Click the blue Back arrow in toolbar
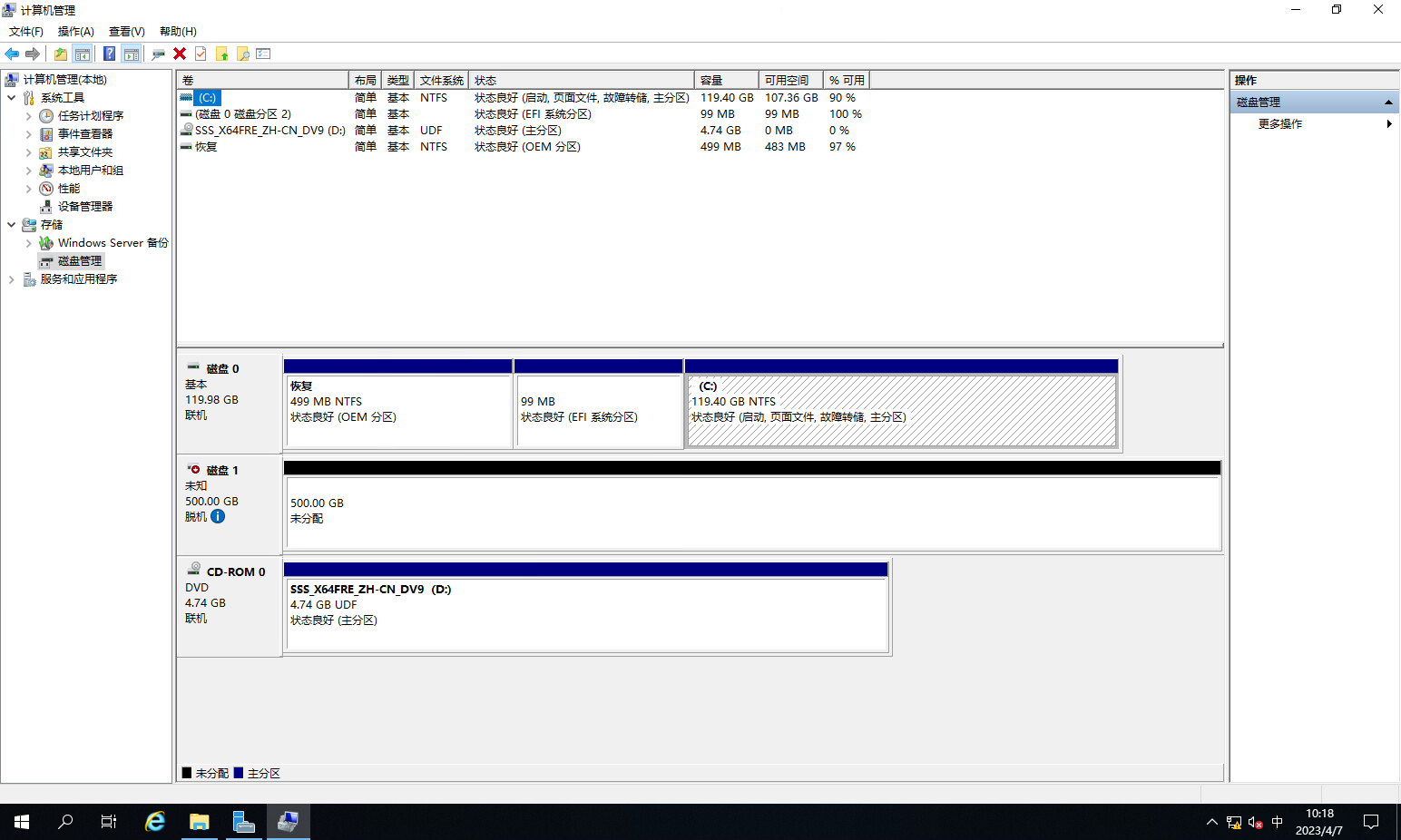 click(12, 54)
